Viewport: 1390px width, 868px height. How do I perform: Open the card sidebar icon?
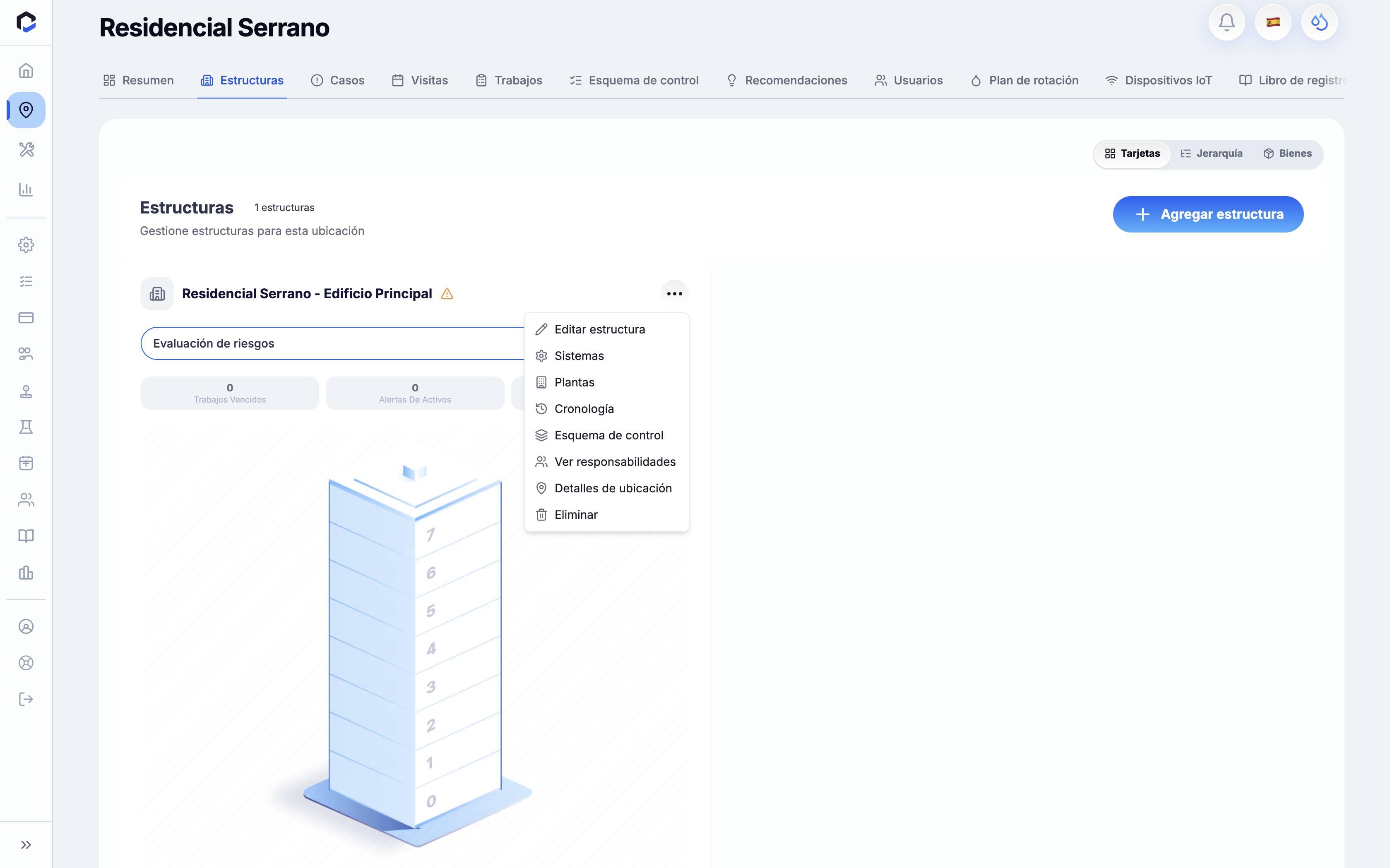point(26,317)
